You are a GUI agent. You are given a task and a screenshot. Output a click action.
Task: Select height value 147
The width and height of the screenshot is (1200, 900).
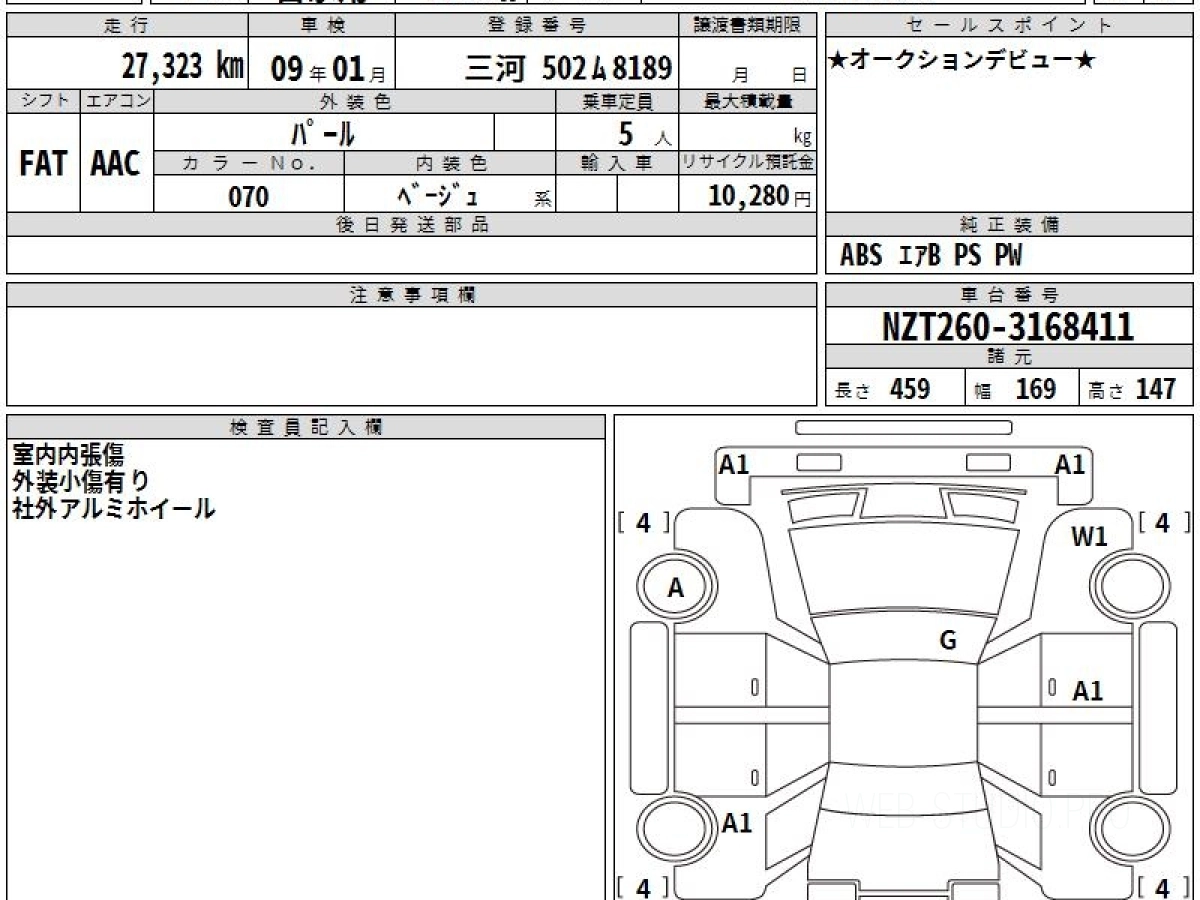1155,389
